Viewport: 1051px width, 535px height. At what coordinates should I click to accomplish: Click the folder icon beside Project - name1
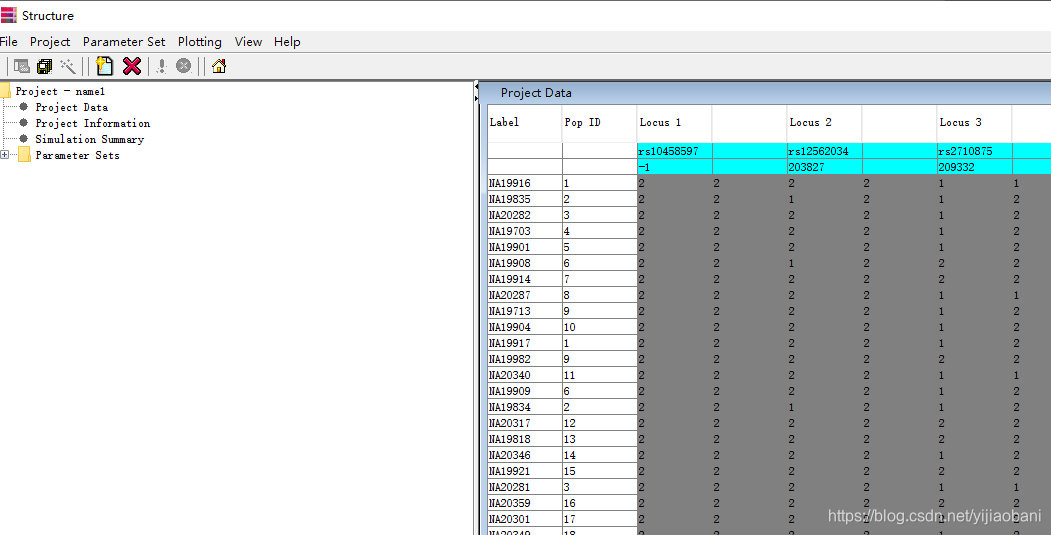(5, 91)
